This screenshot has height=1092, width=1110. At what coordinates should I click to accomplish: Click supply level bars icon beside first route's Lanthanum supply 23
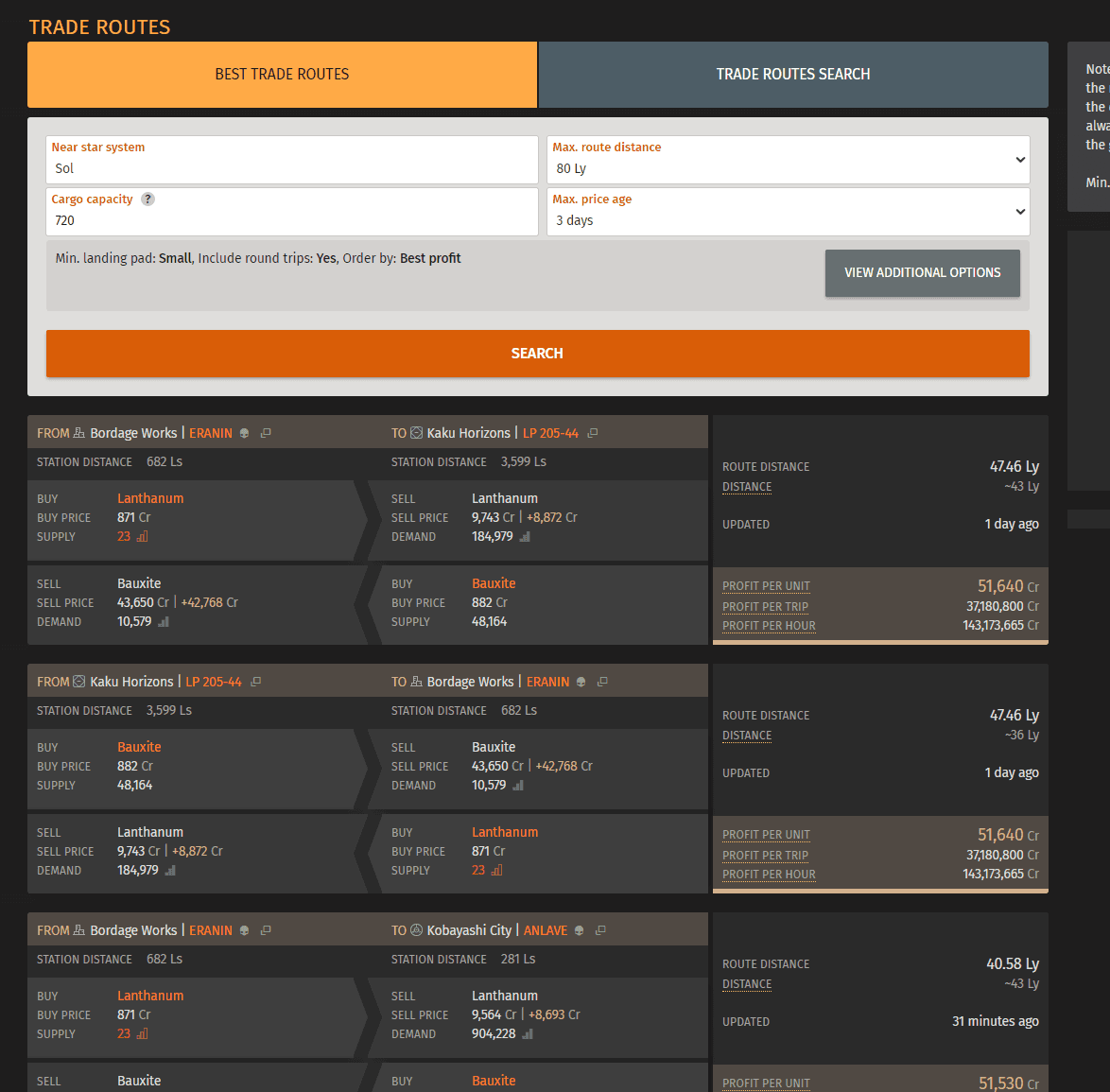[x=143, y=537]
